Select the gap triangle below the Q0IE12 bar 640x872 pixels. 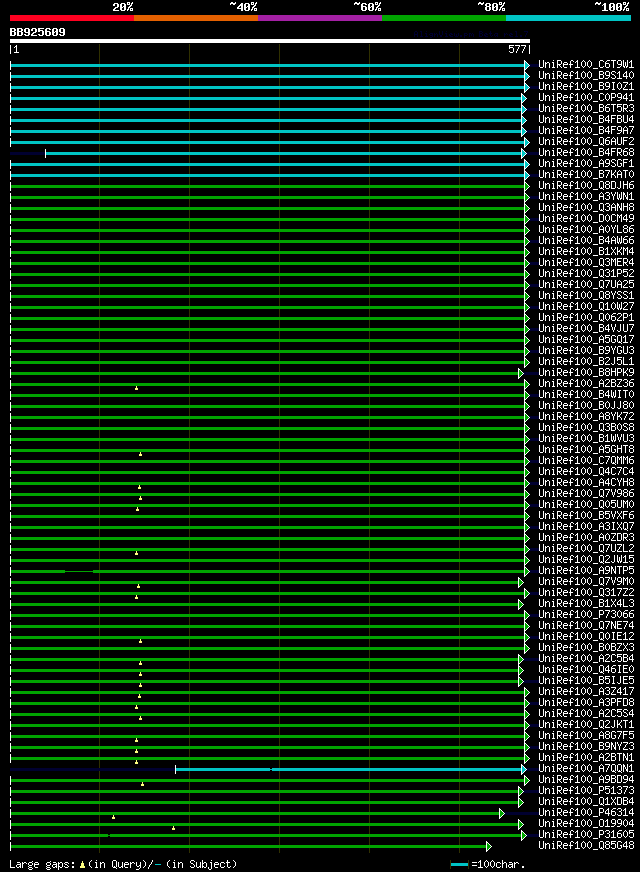coord(141,641)
